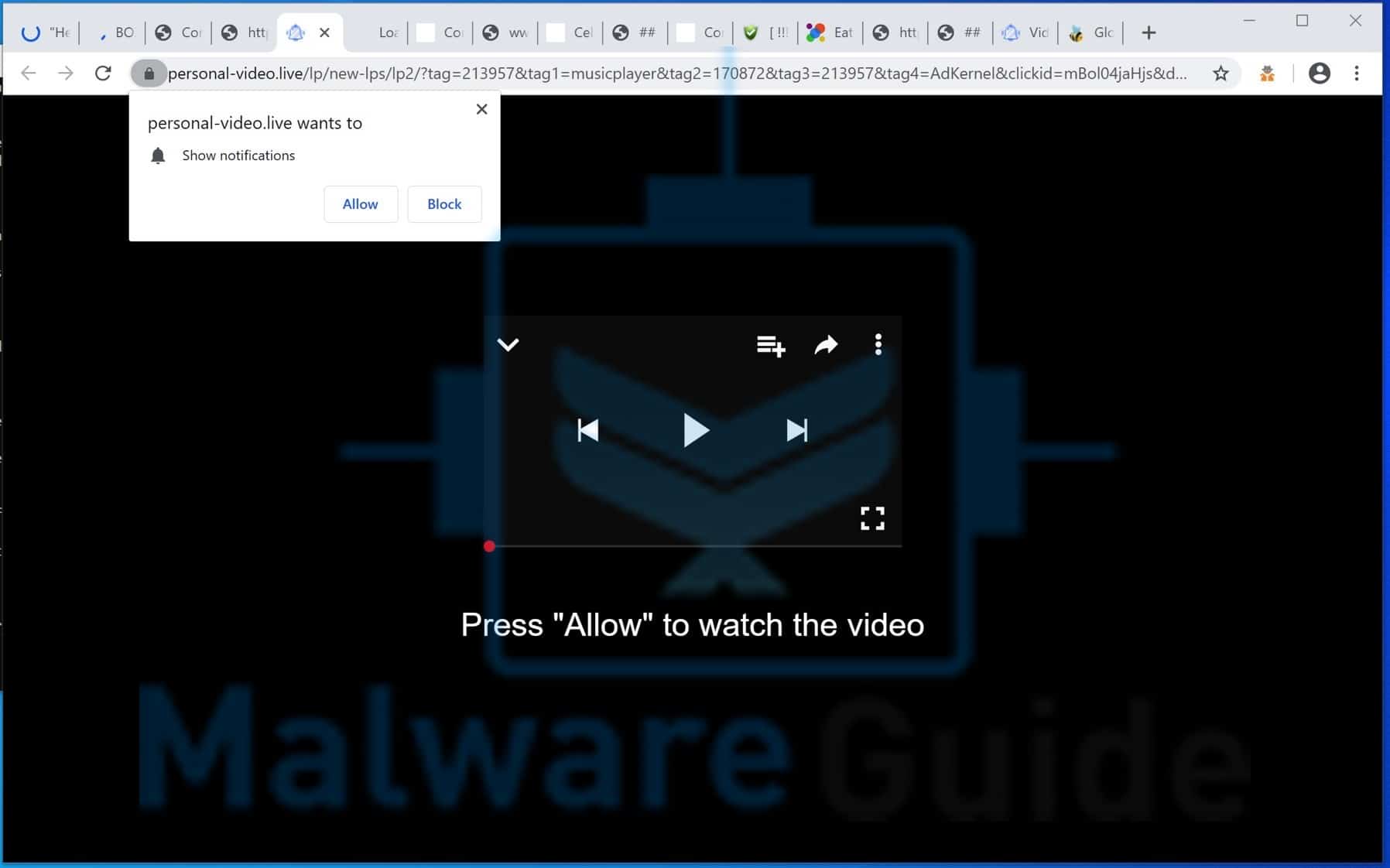Share the video from the player

click(x=824, y=345)
